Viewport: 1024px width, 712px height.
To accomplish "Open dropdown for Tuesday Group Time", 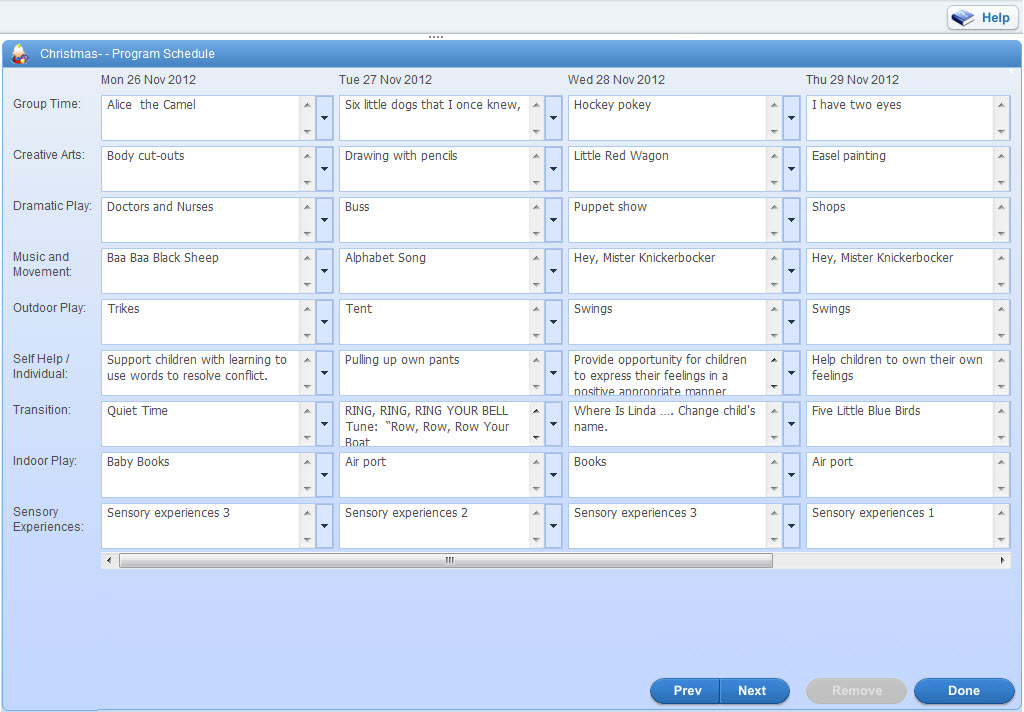I will coord(554,118).
